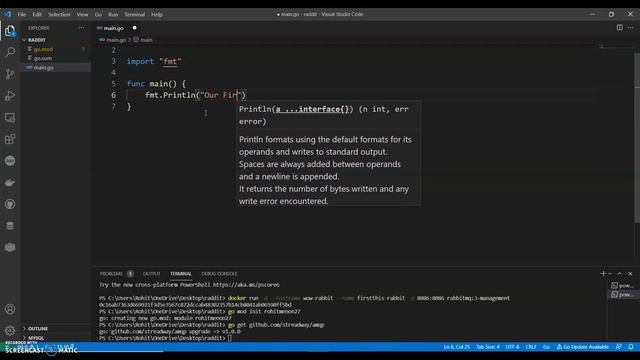Click line number 6 in gutter
The width and height of the screenshot is (640, 360).
(x=113, y=95)
